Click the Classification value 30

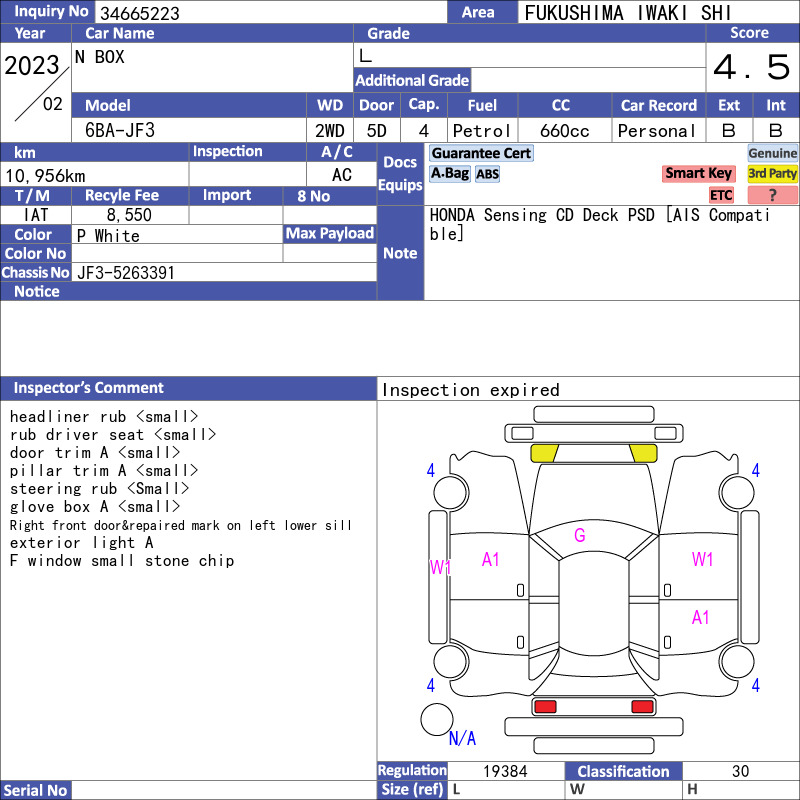tap(740, 771)
